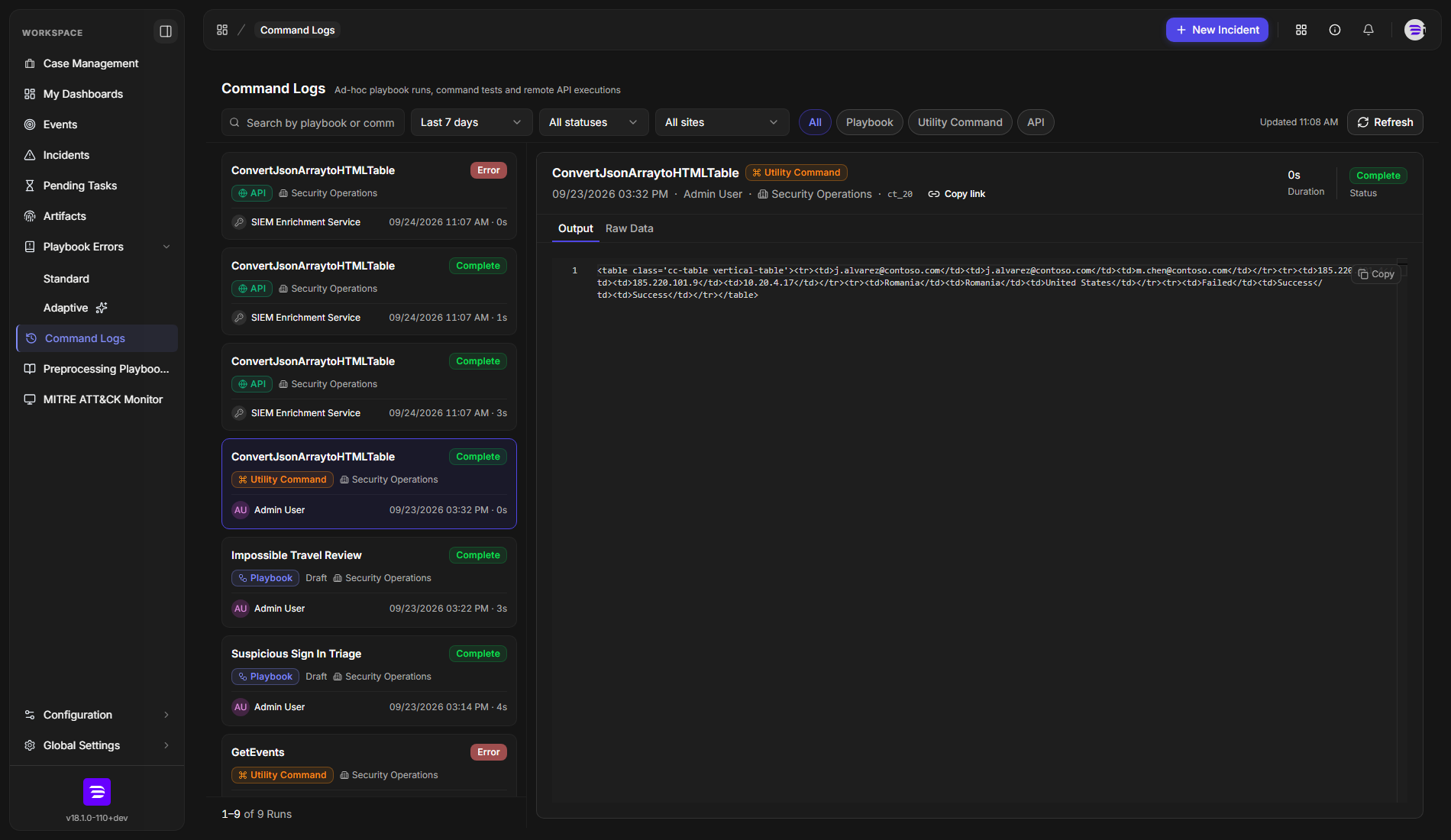Click the Complete status badge in detail header
Viewport: 1451px width, 840px height.
tap(1378, 176)
